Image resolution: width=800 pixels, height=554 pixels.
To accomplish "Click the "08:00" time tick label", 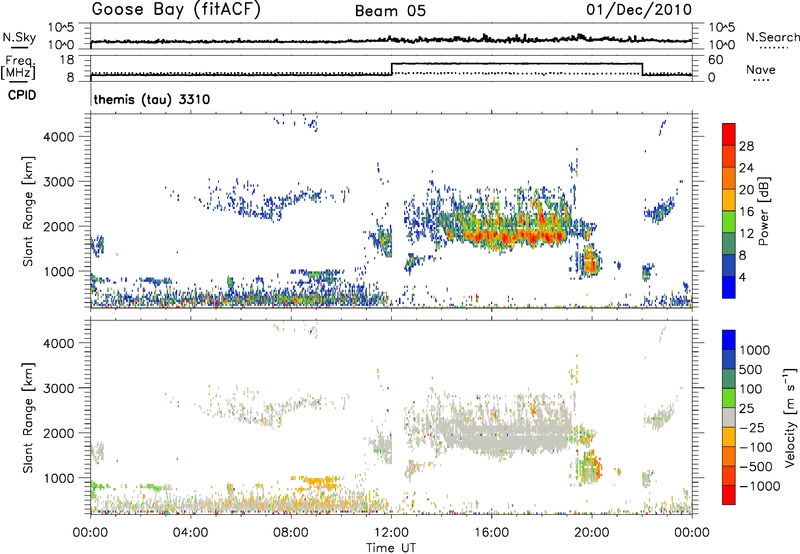I will [x=291, y=533].
